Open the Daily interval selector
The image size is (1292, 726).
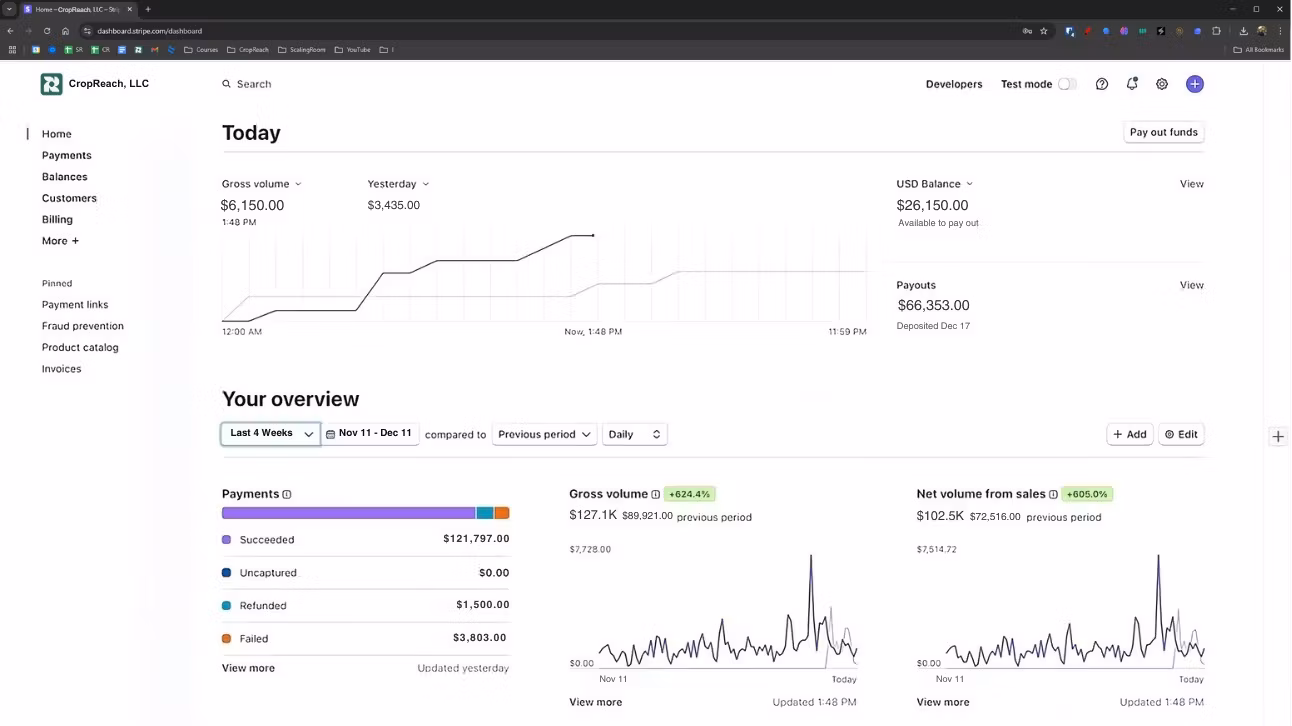point(634,434)
